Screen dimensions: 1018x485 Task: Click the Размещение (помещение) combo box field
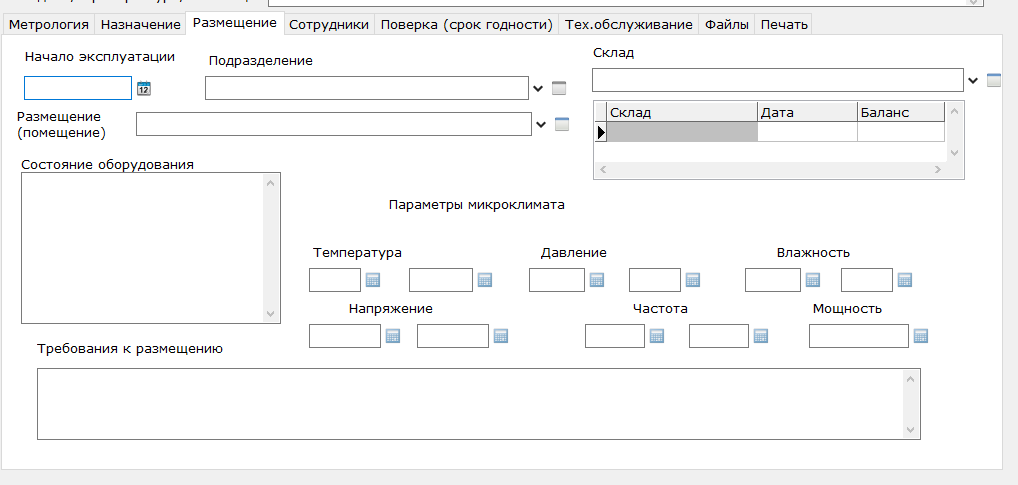tap(334, 124)
